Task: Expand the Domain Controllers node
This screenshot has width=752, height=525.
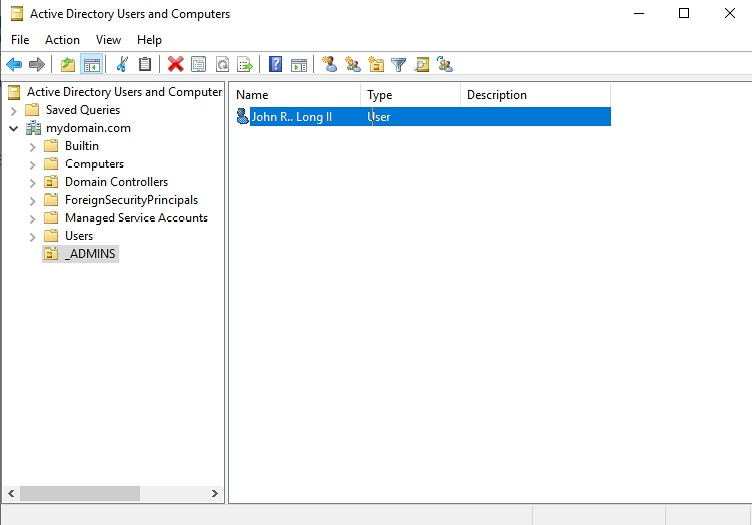Action: tap(33, 183)
